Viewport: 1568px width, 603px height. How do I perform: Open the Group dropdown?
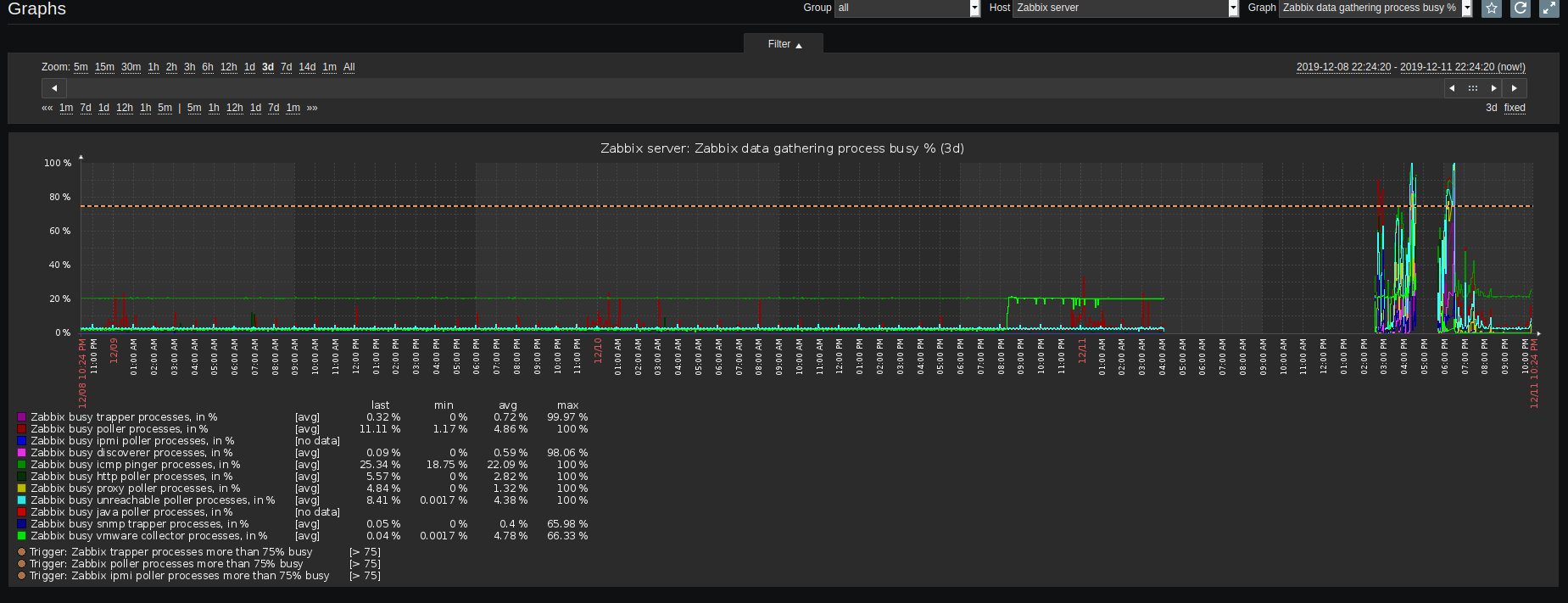pyautogui.click(x=907, y=8)
